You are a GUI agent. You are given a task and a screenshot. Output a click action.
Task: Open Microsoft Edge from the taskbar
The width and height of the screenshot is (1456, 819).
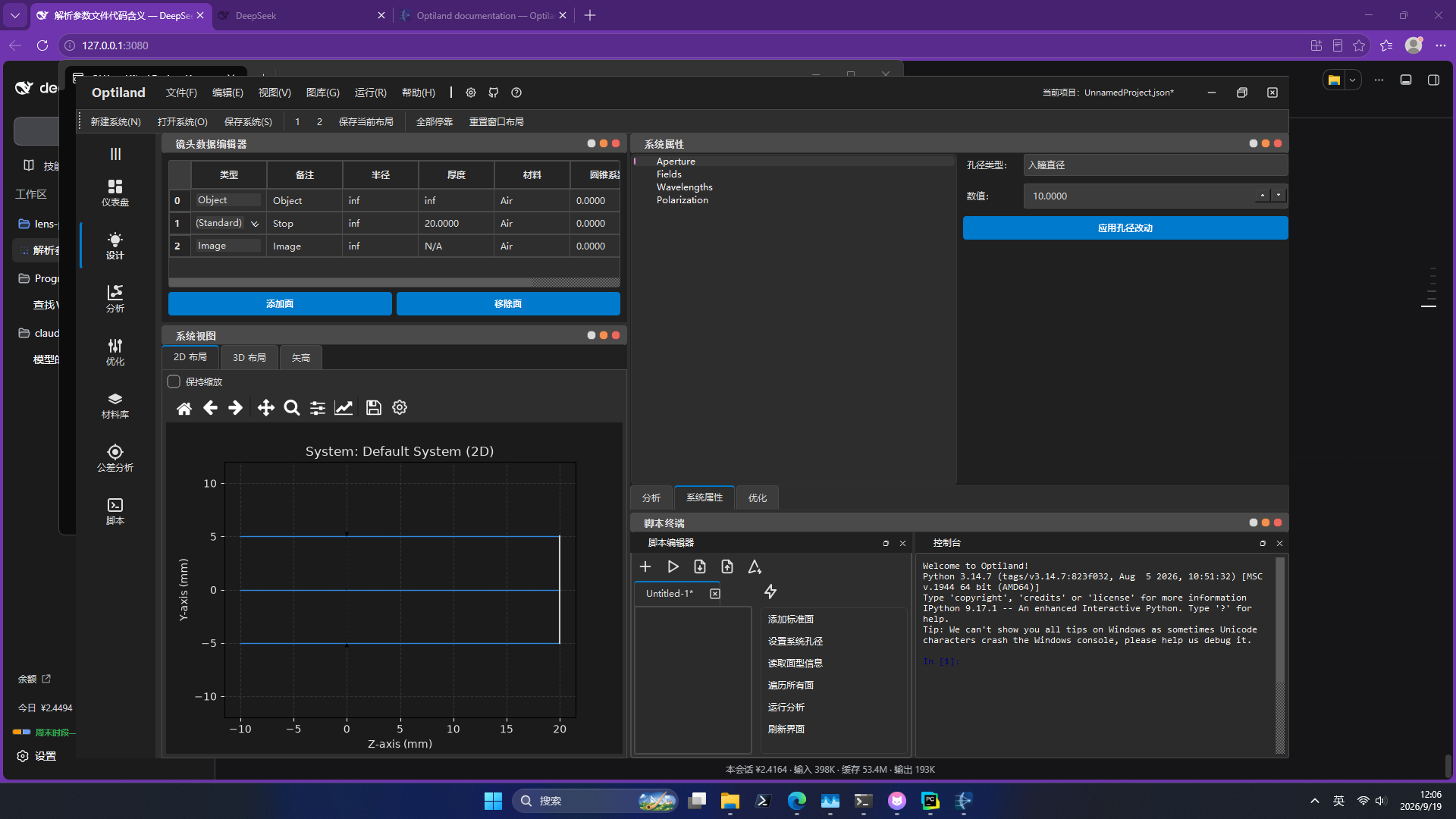click(797, 801)
